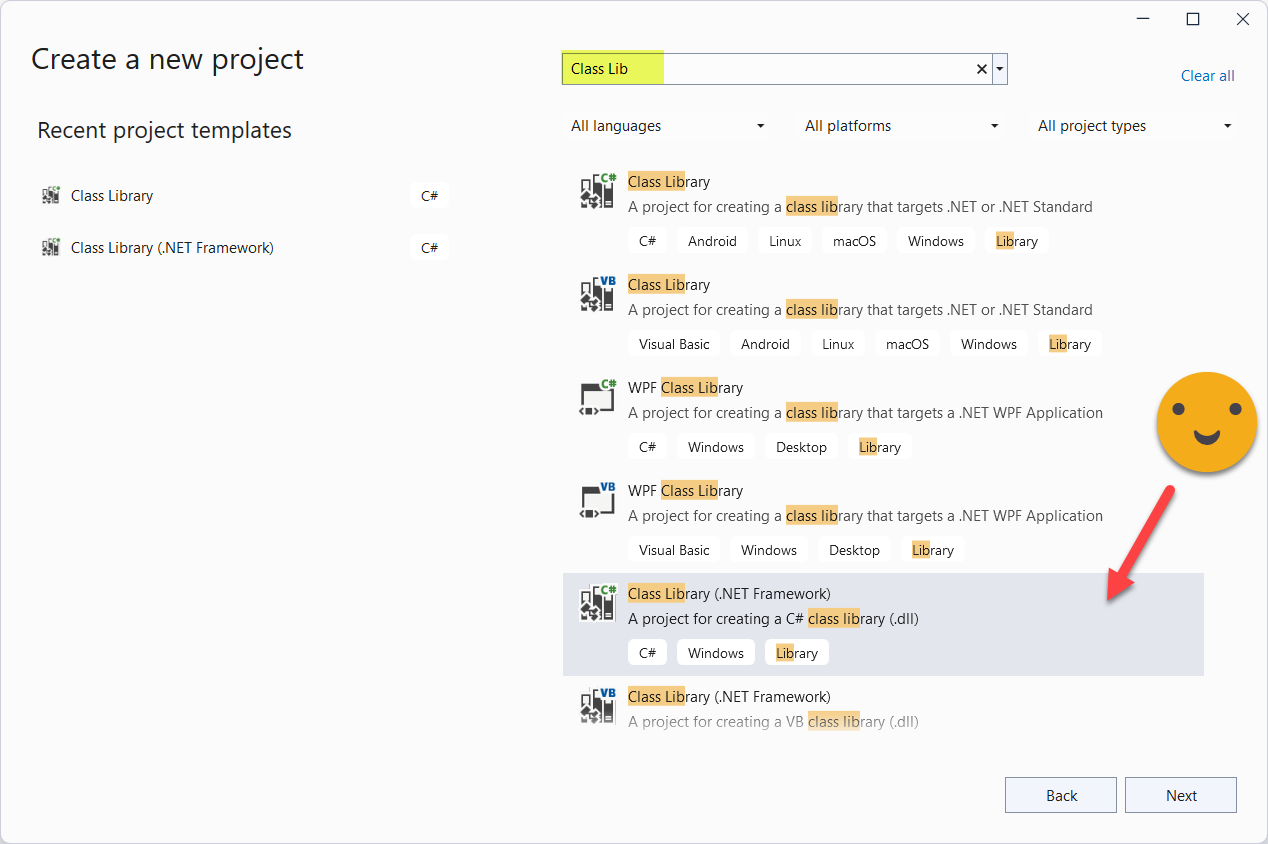Open the All languages dropdown
Screen dimensions: 1268x844
pyautogui.click(x=668, y=126)
